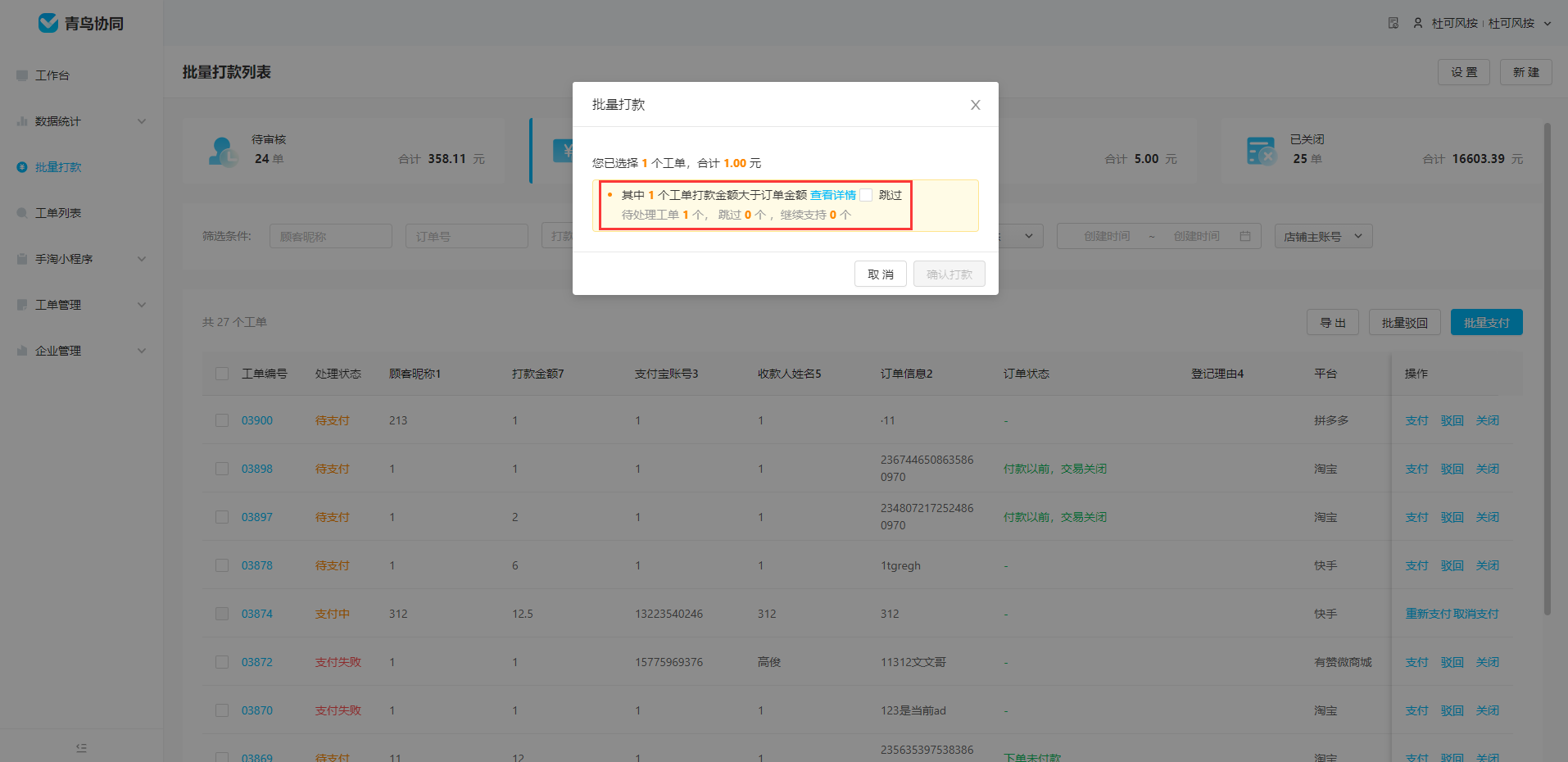
Task: Select the 已关闭 status card
Action: [x=1382, y=150]
